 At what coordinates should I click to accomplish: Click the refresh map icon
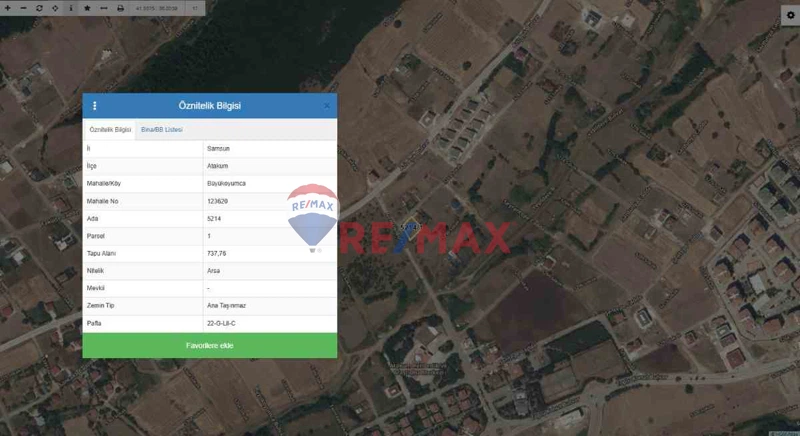point(39,8)
